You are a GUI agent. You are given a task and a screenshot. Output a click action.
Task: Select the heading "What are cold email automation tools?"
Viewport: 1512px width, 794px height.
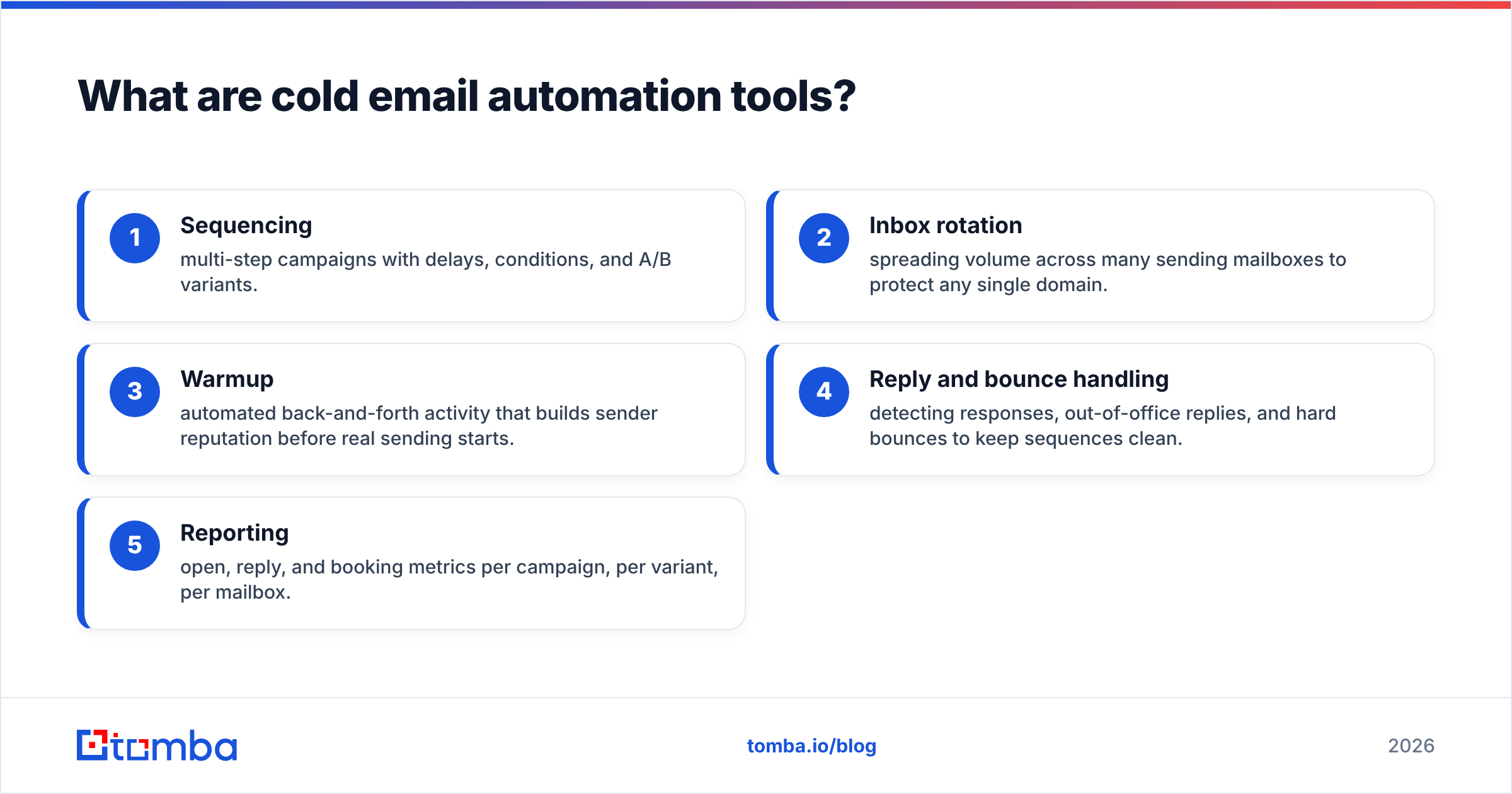pos(467,96)
